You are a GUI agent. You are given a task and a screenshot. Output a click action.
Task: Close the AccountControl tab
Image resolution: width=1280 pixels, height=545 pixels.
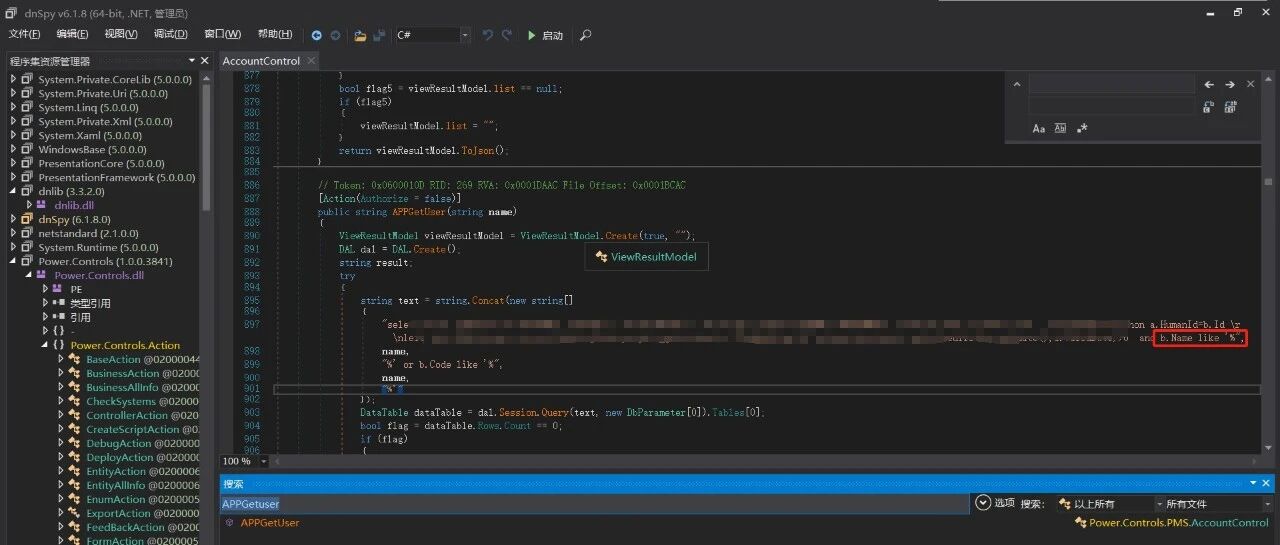[310, 61]
